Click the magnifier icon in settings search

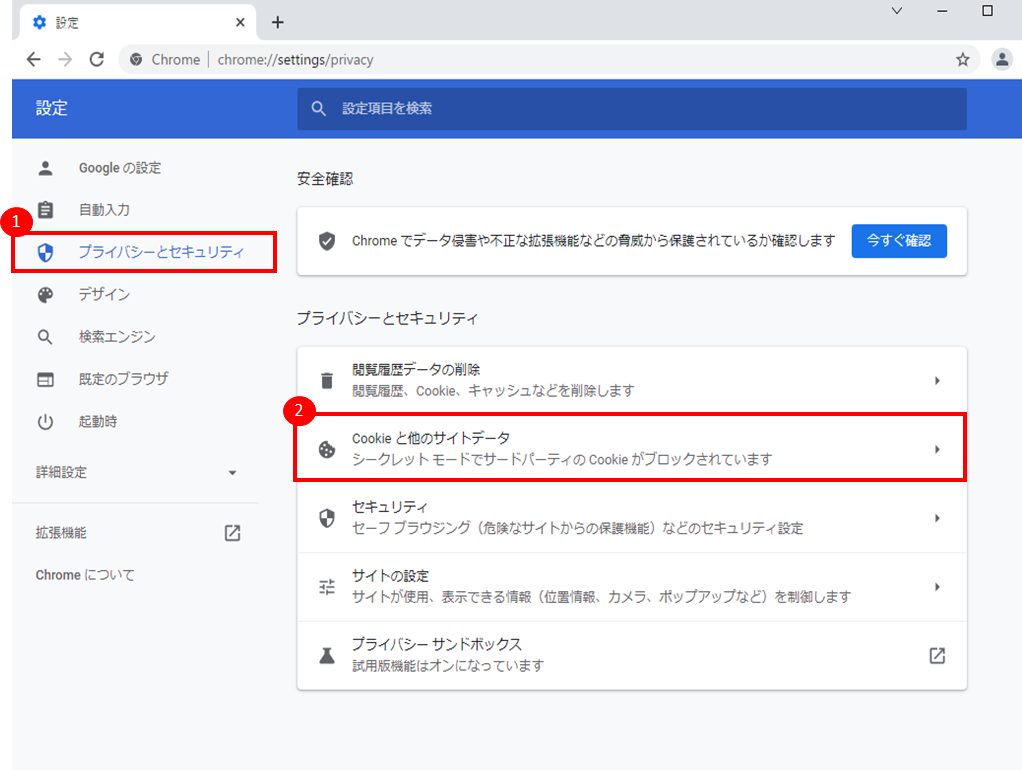[x=318, y=108]
